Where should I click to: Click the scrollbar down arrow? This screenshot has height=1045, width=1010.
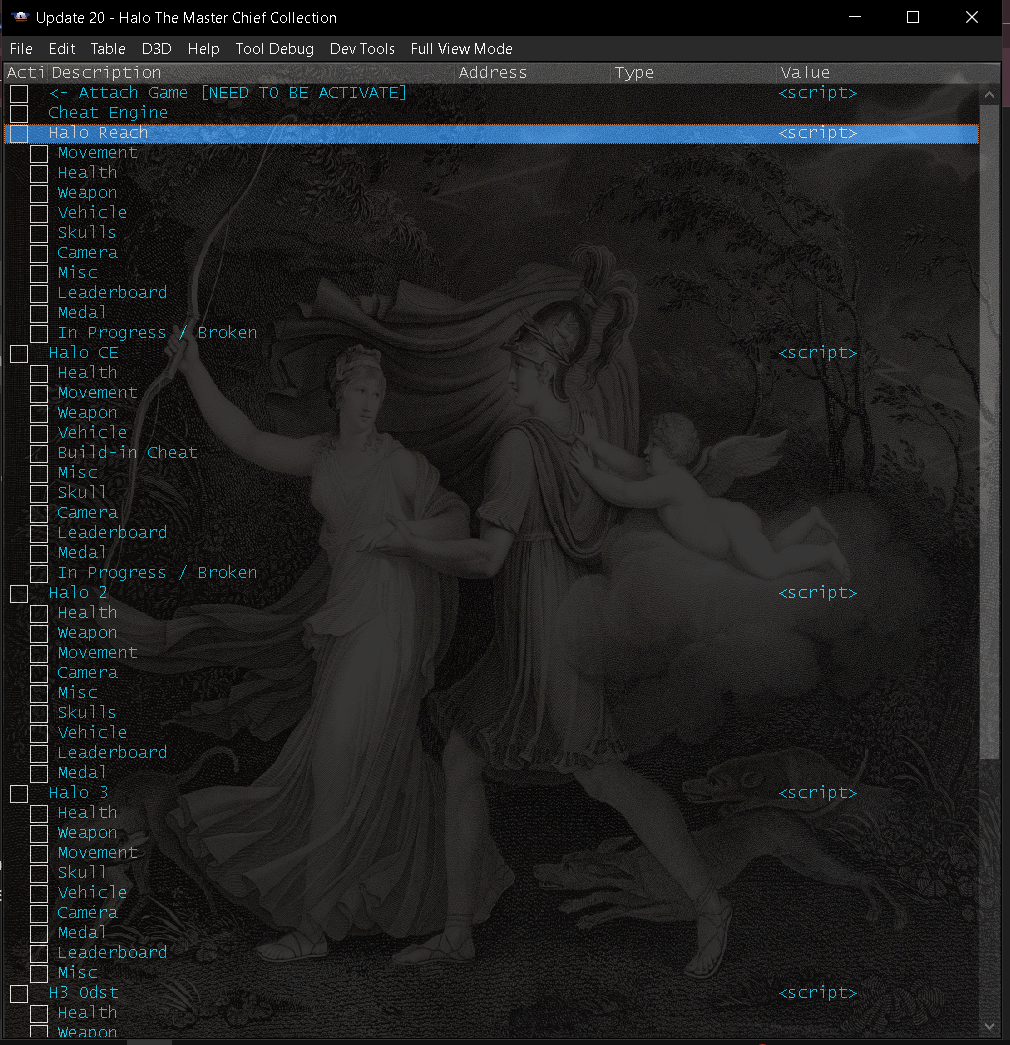pos(989,1026)
